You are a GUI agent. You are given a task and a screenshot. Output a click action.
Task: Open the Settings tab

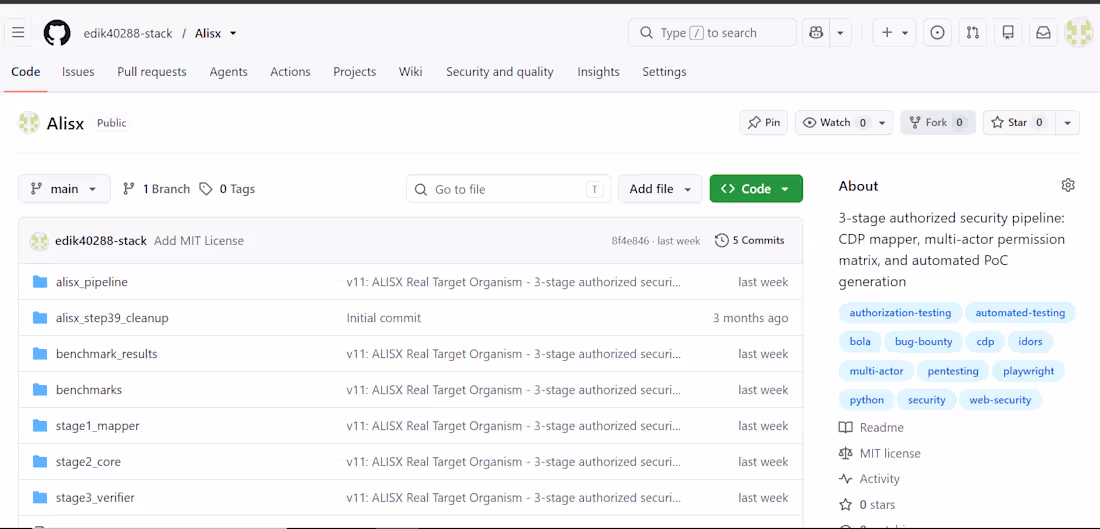coord(664,72)
